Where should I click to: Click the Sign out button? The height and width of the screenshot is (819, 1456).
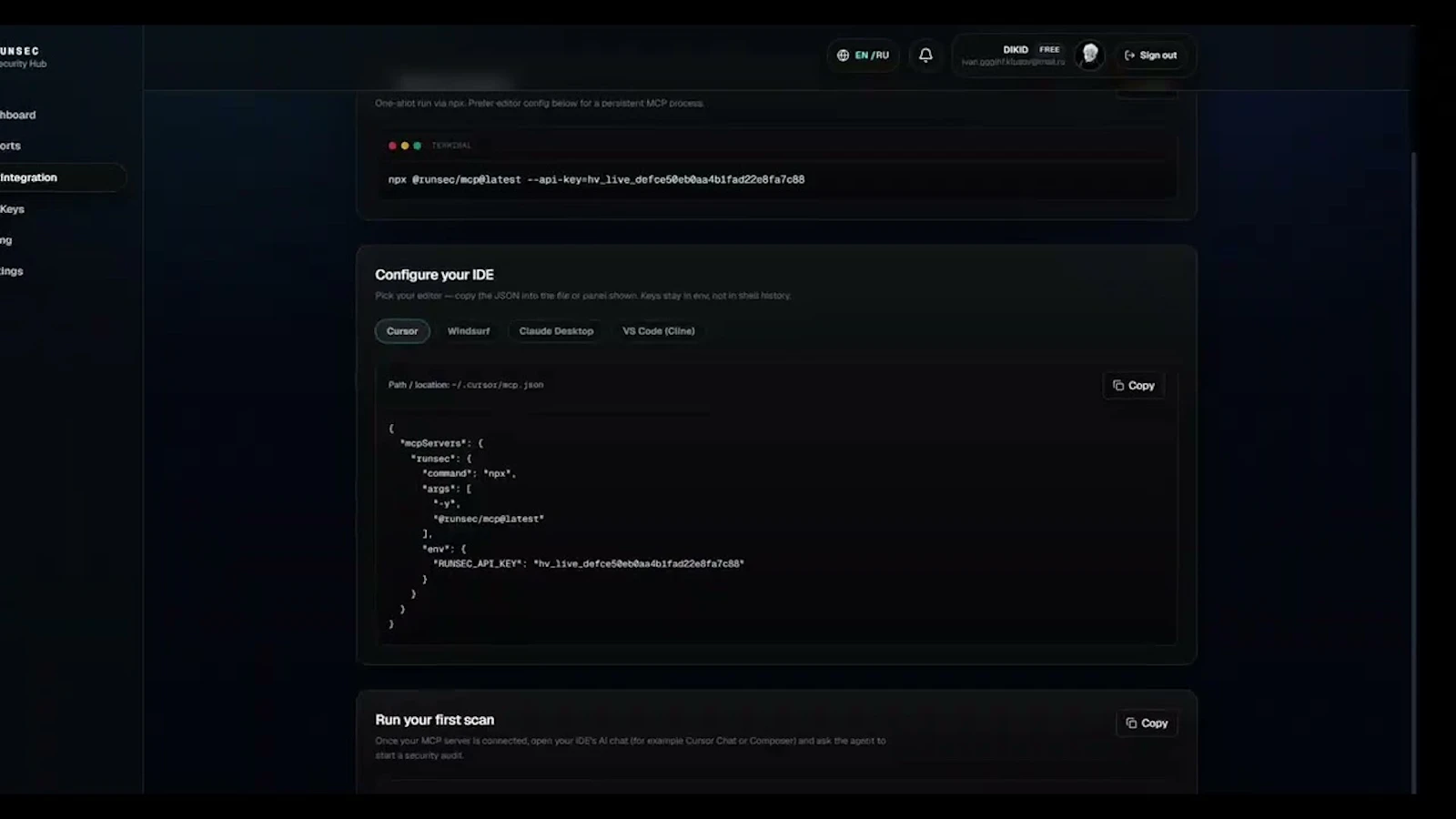[x=1151, y=56]
